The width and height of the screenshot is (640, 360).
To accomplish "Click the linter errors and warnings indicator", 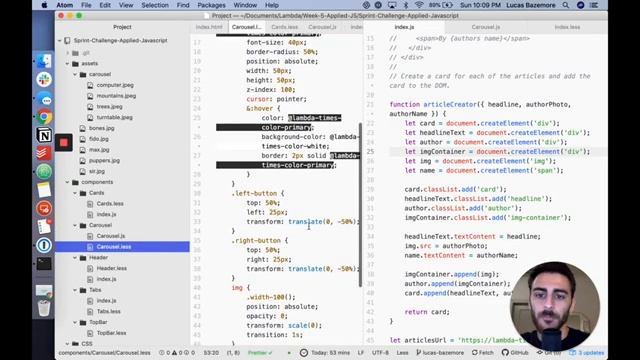I will (x=177, y=353).
